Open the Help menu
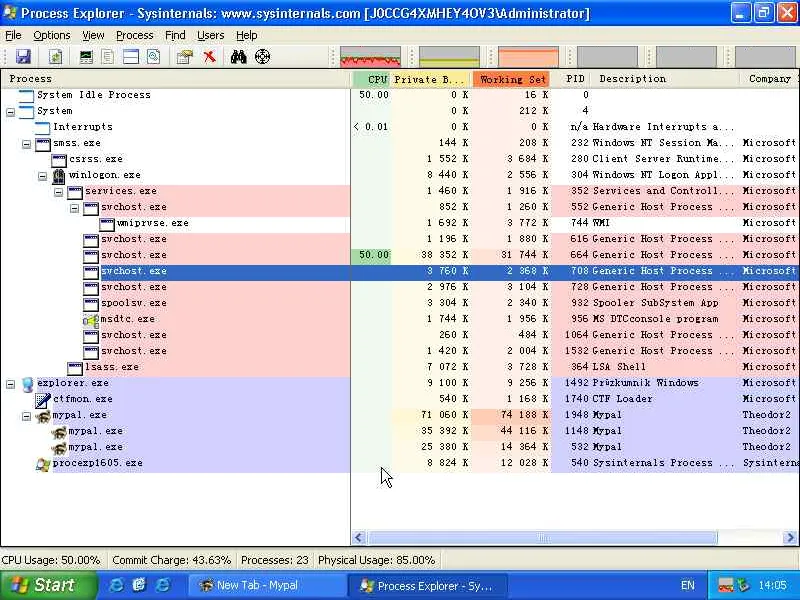The height and width of the screenshot is (600, 800). (x=246, y=35)
